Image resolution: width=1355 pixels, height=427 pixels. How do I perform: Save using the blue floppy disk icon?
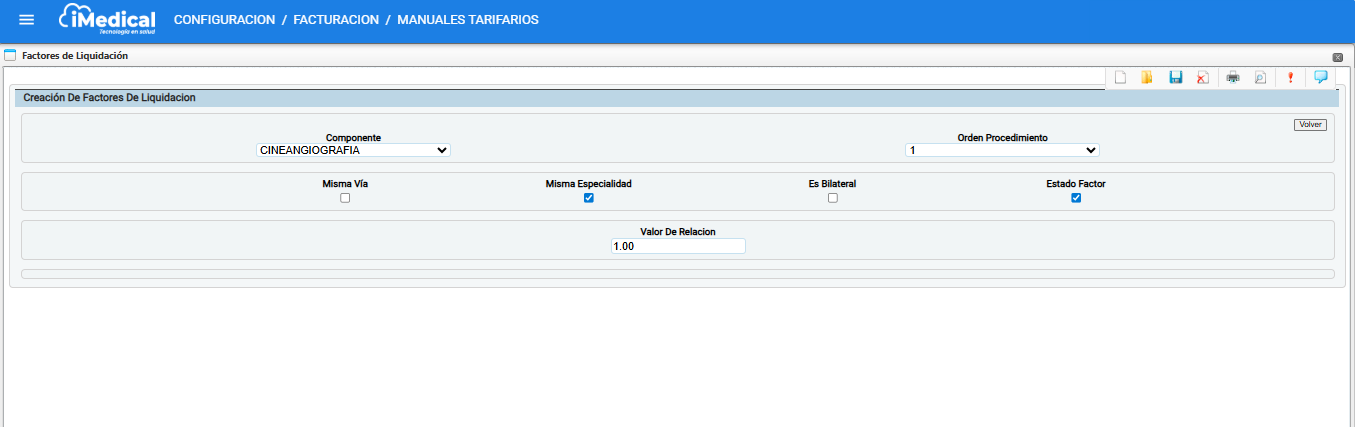(1176, 78)
